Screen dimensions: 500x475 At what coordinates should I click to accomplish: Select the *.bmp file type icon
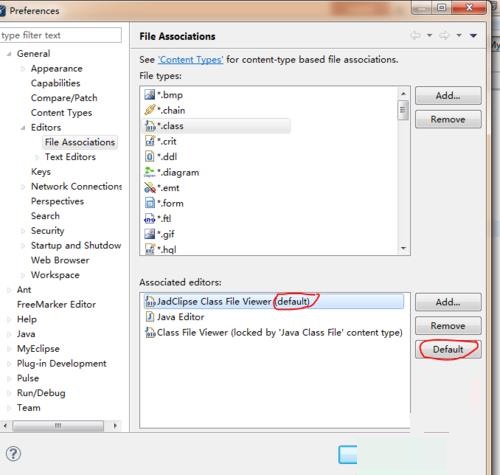point(150,95)
